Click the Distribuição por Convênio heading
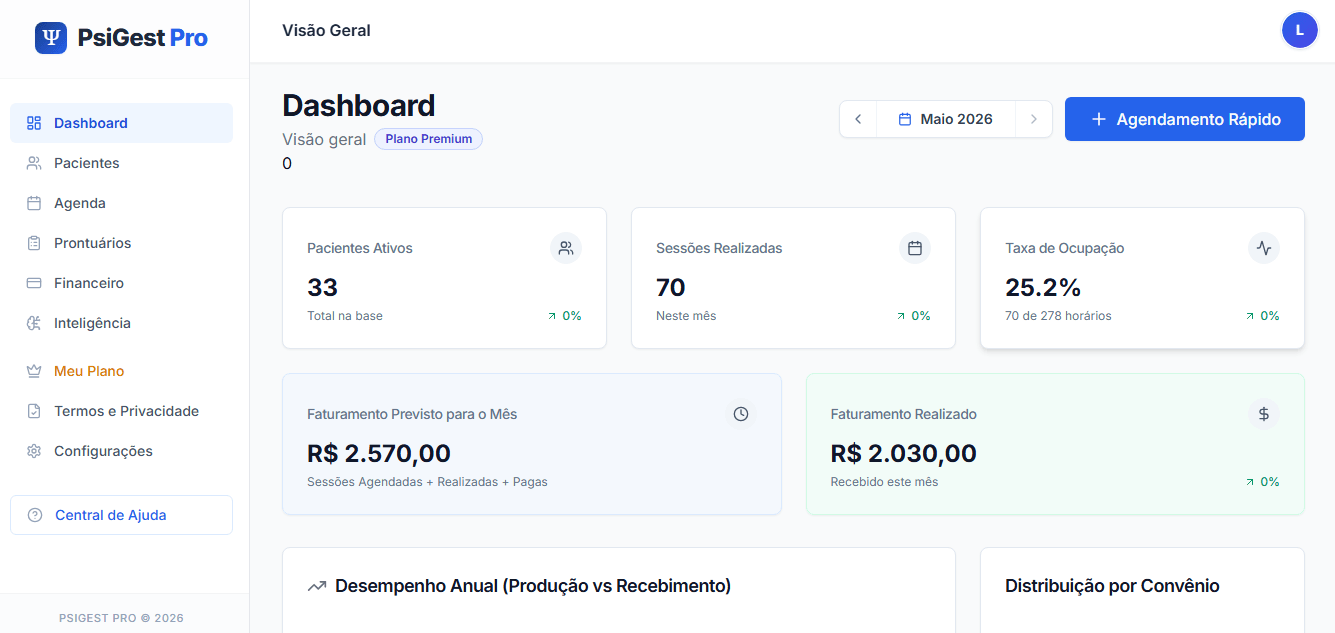Viewport: 1335px width, 633px height. point(1112,586)
